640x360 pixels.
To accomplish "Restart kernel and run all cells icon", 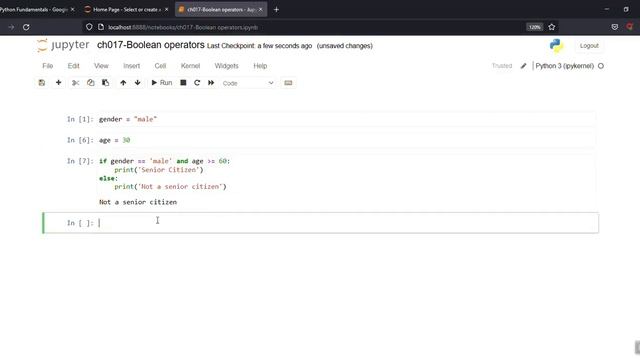I will click(x=211, y=83).
